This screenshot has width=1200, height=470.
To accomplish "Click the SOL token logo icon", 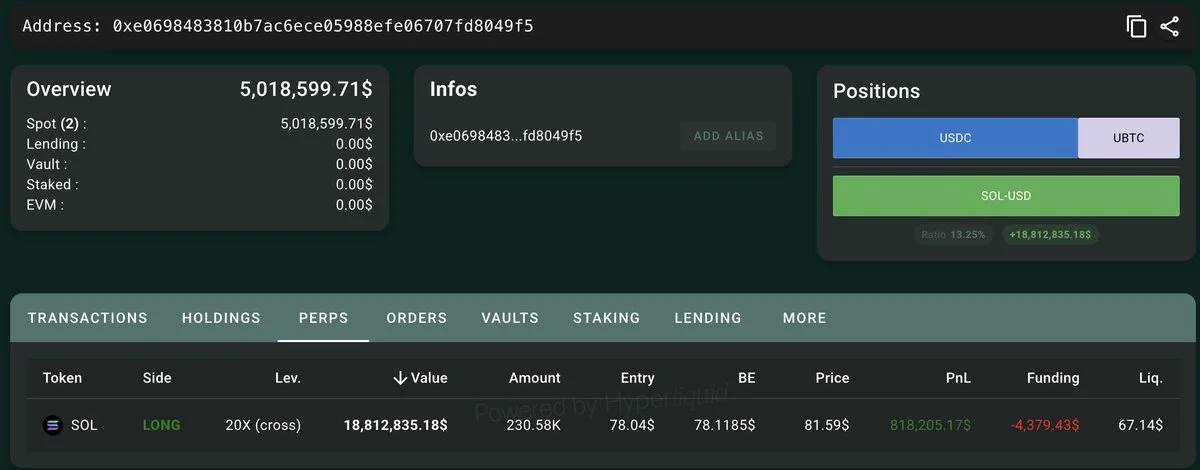I will click(x=53, y=425).
